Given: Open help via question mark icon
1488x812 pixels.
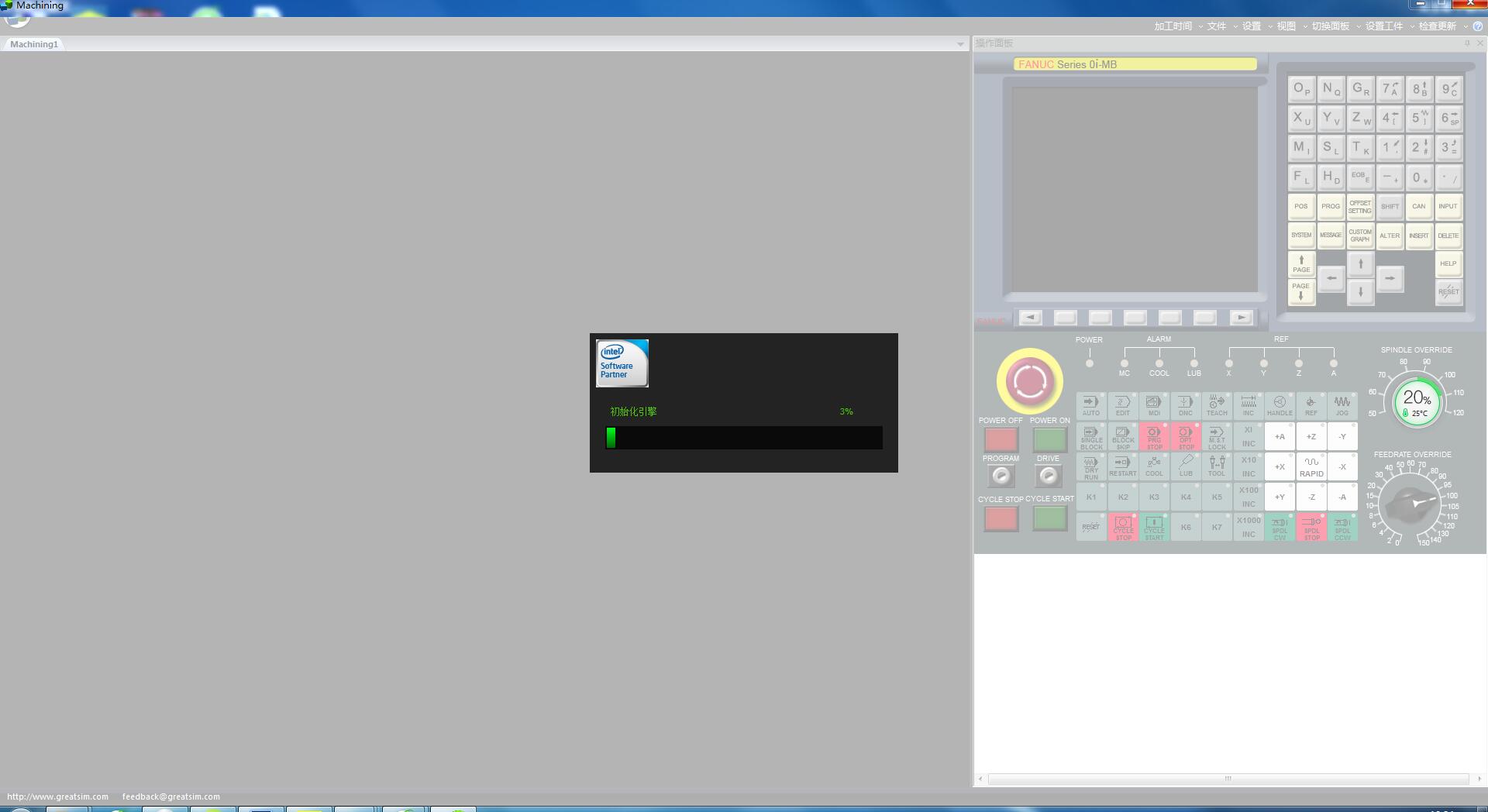Looking at the screenshot, I should [1477, 26].
